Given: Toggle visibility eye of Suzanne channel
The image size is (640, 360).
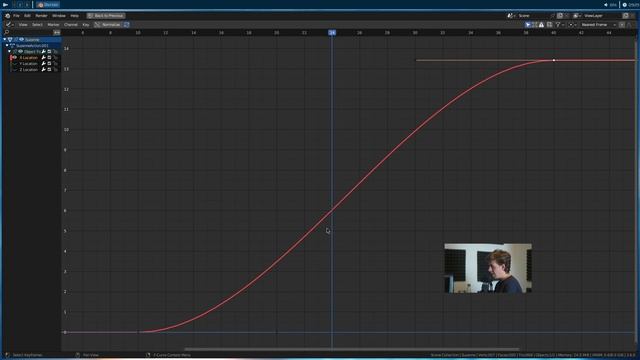Looking at the screenshot, I should coord(21,40).
